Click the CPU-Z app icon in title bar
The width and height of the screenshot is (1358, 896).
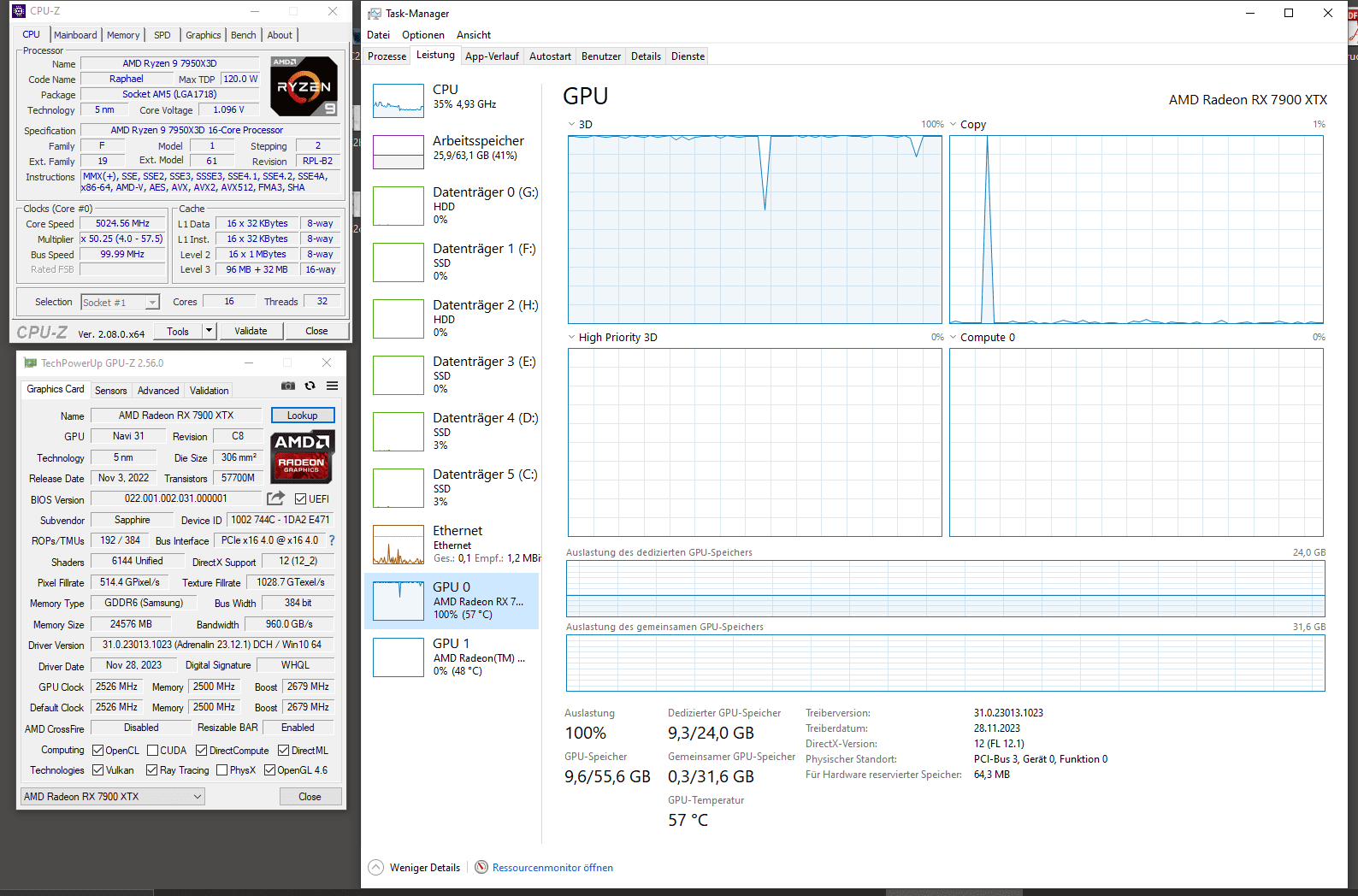[19, 11]
